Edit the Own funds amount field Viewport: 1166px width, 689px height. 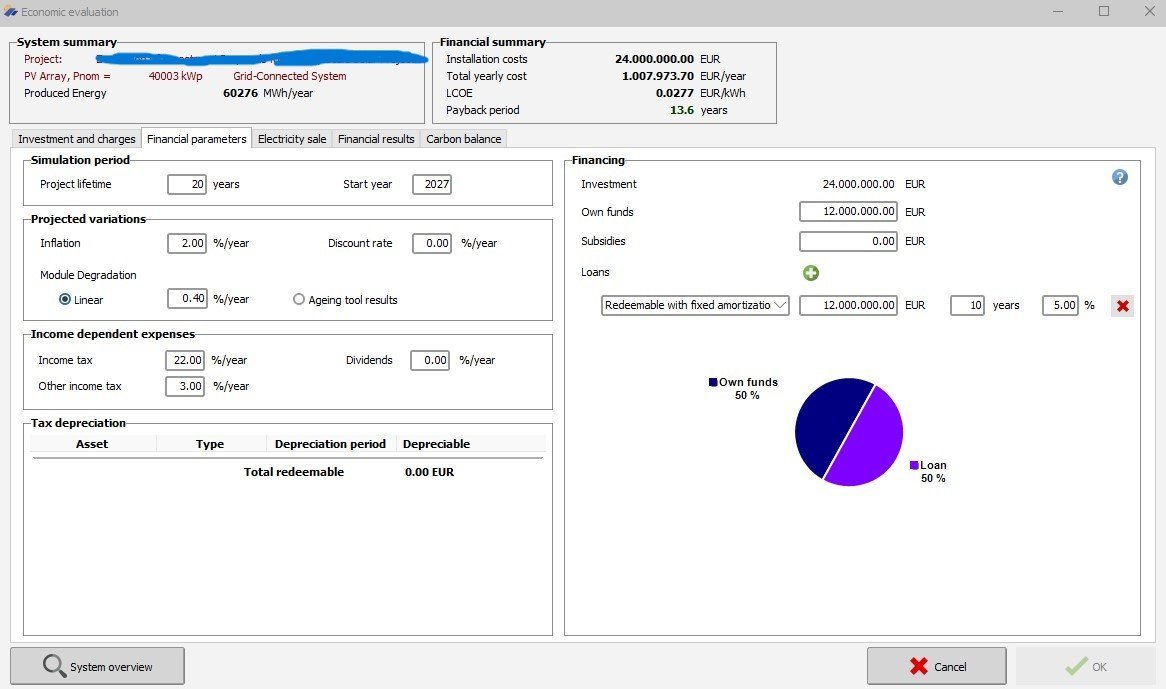tap(848, 212)
